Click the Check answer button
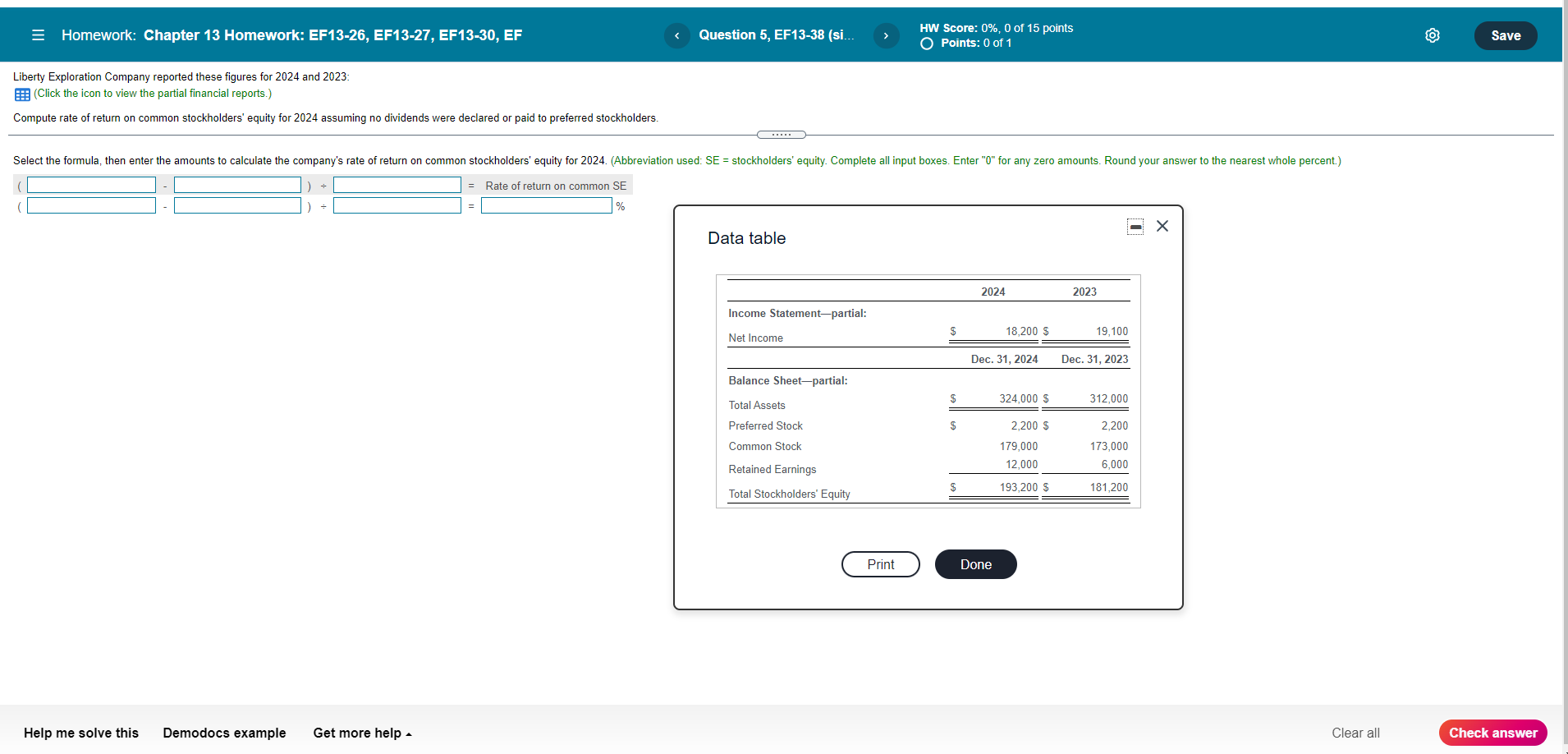The height and width of the screenshot is (754, 1568). (1492, 733)
